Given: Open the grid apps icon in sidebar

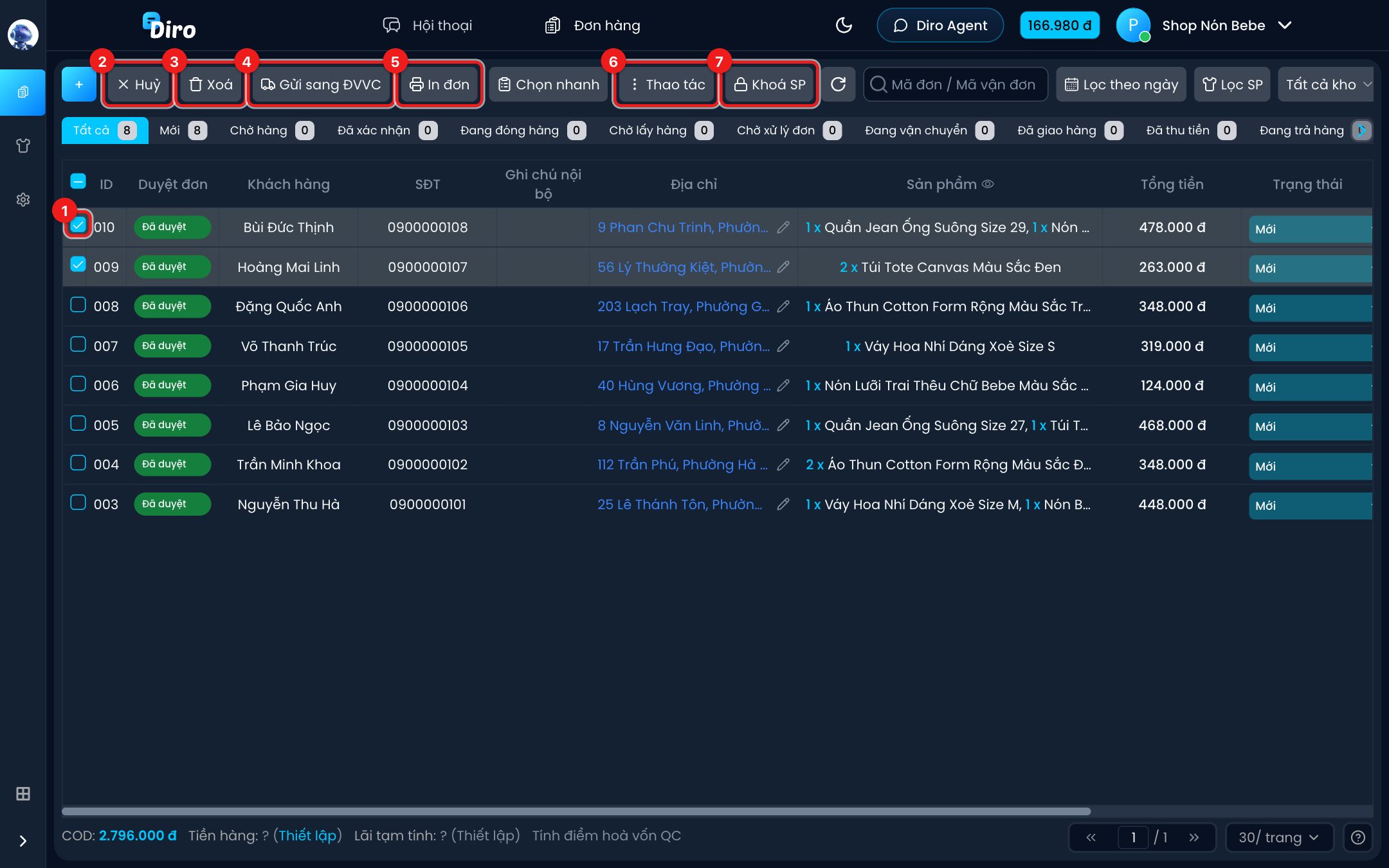Looking at the screenshot, I should pyautogui.click(x=23, y=794).
